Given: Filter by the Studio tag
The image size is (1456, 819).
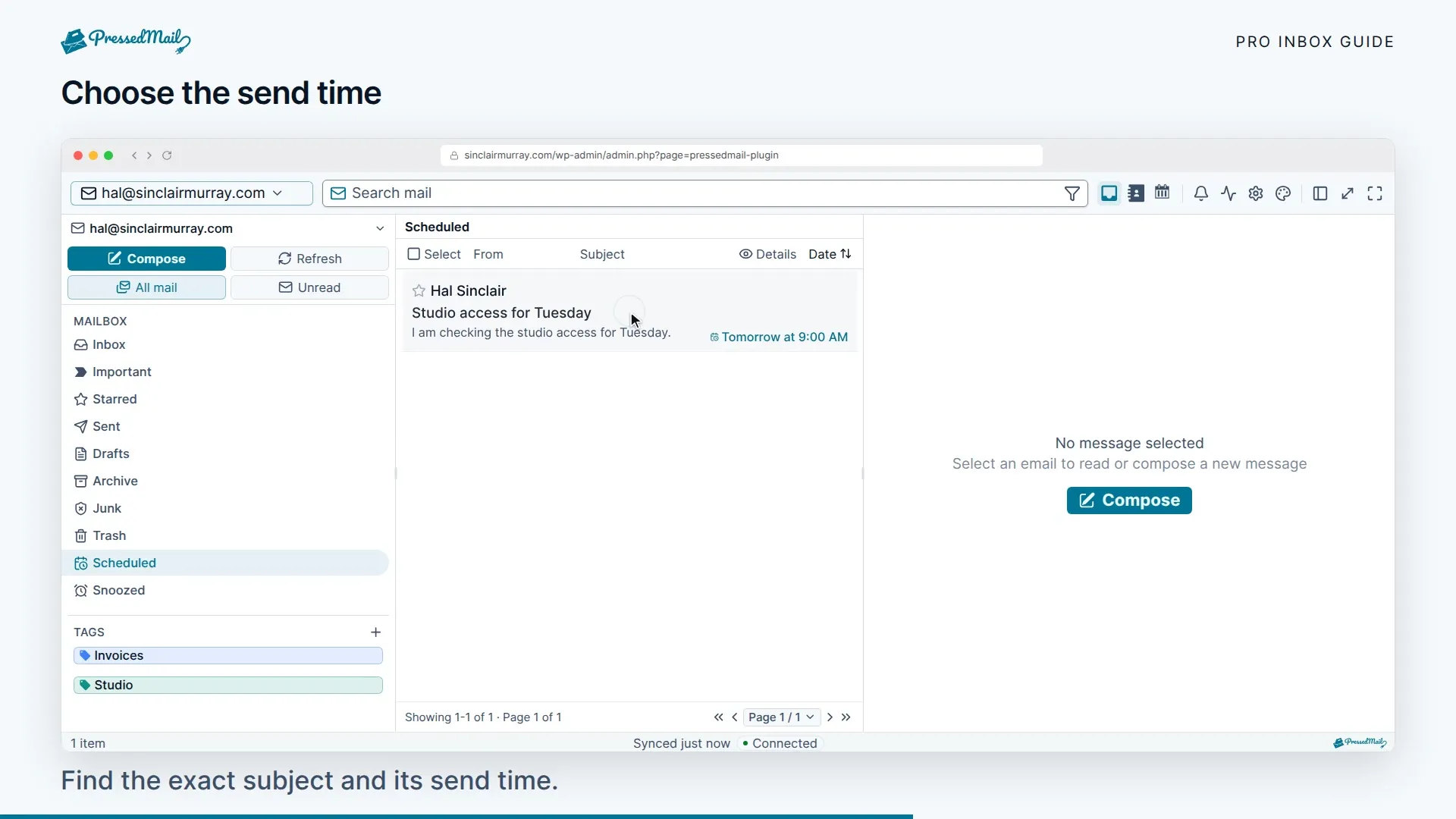Looking at the screenshot, I should coord(228,685).
